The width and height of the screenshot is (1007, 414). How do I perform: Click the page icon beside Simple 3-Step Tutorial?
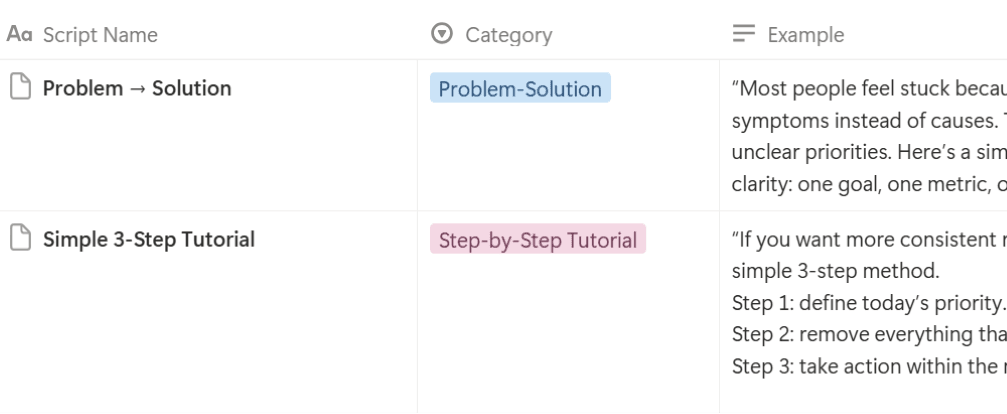point(18,240)
